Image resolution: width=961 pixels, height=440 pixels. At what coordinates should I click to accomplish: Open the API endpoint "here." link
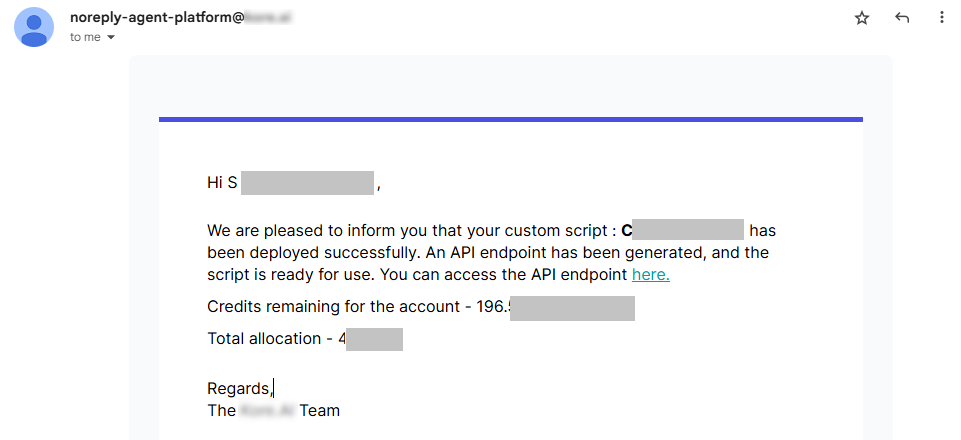(650, 274)
